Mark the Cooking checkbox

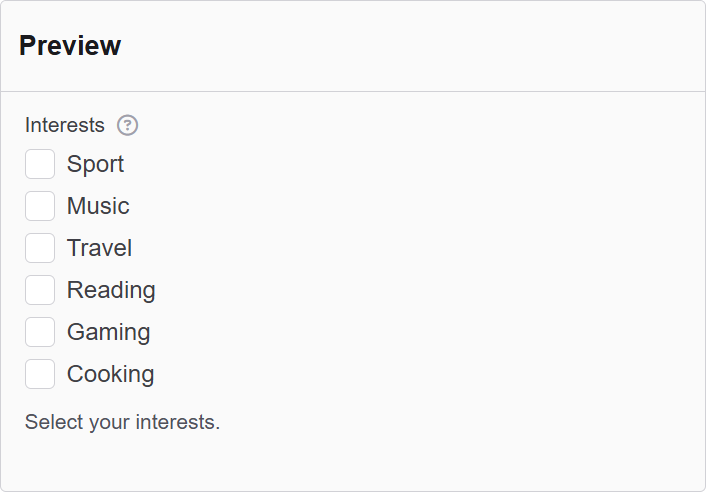40,374
